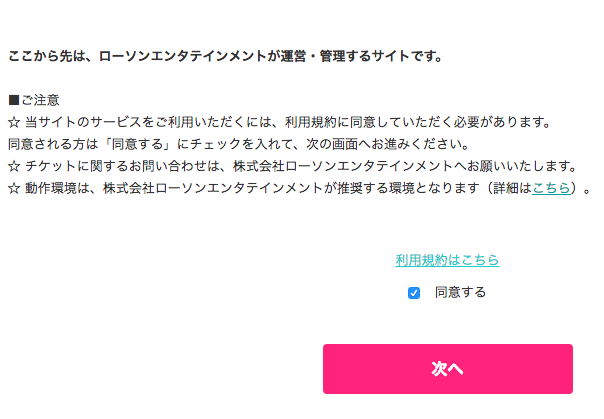Click the 同意する label beside the checkbox

[460, 293]
